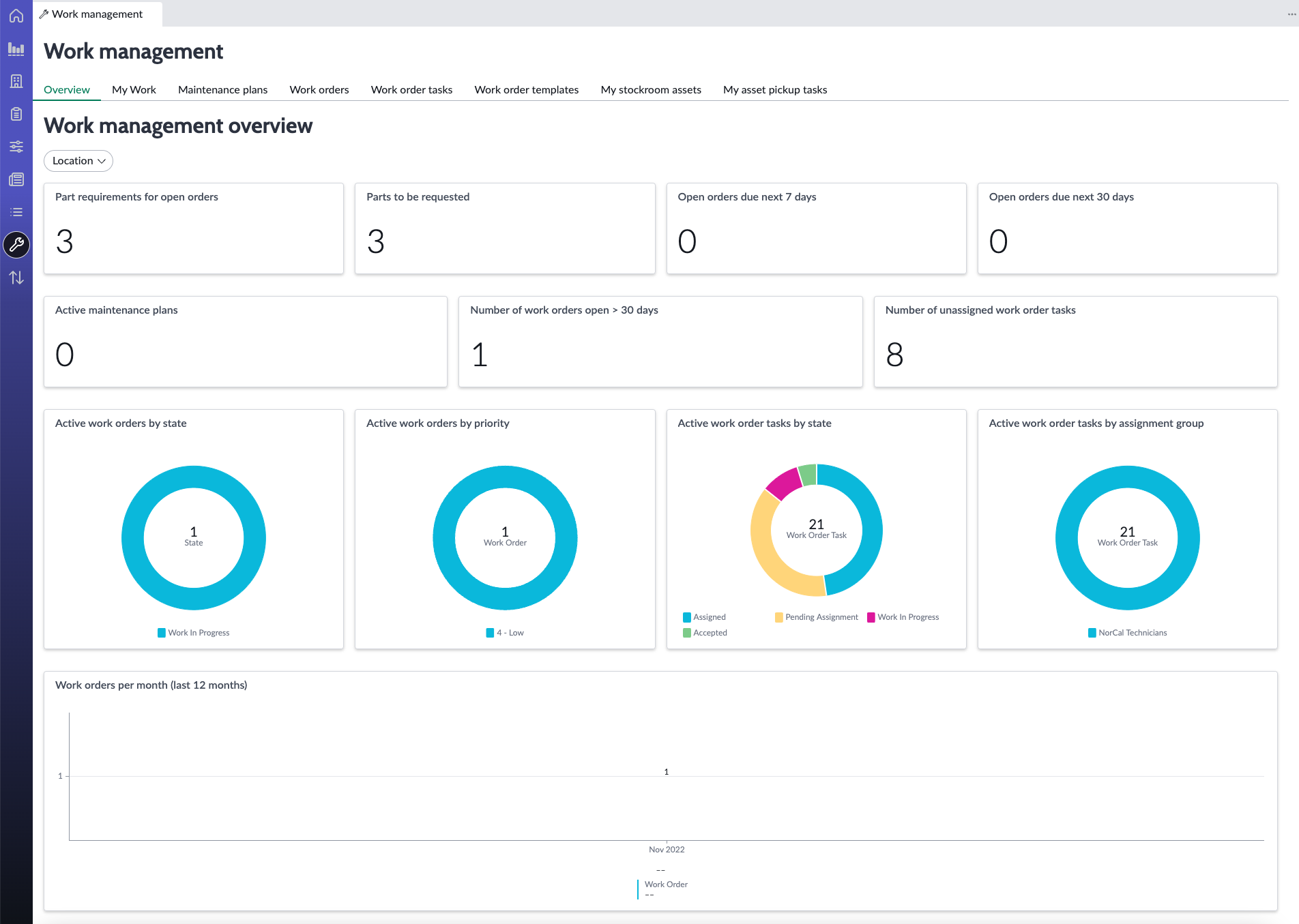Open the clipboard icon in sidebar

(x=16, y=114)
